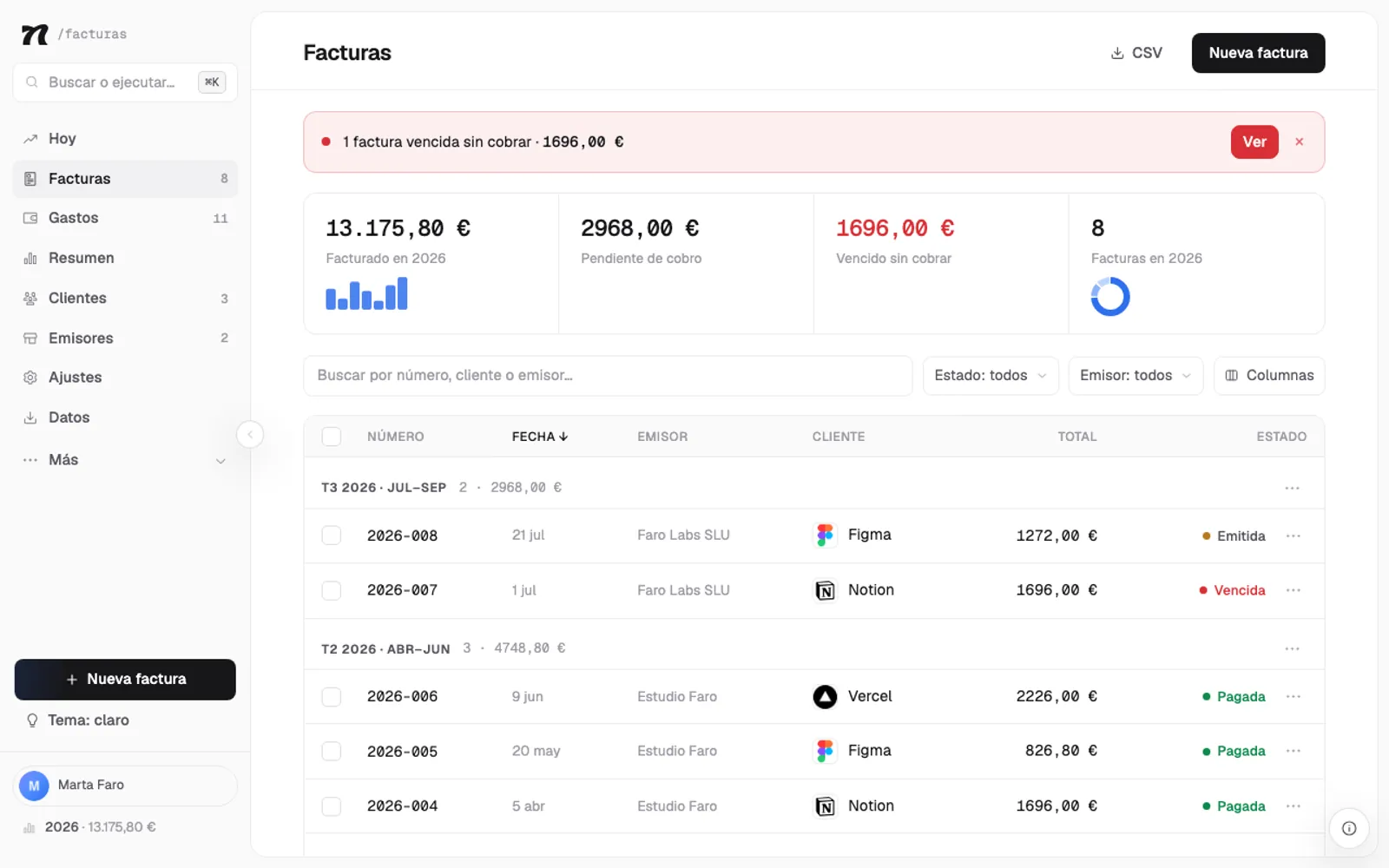
Task: Open T3 2026 group options menu
Action: [1292, 488]
